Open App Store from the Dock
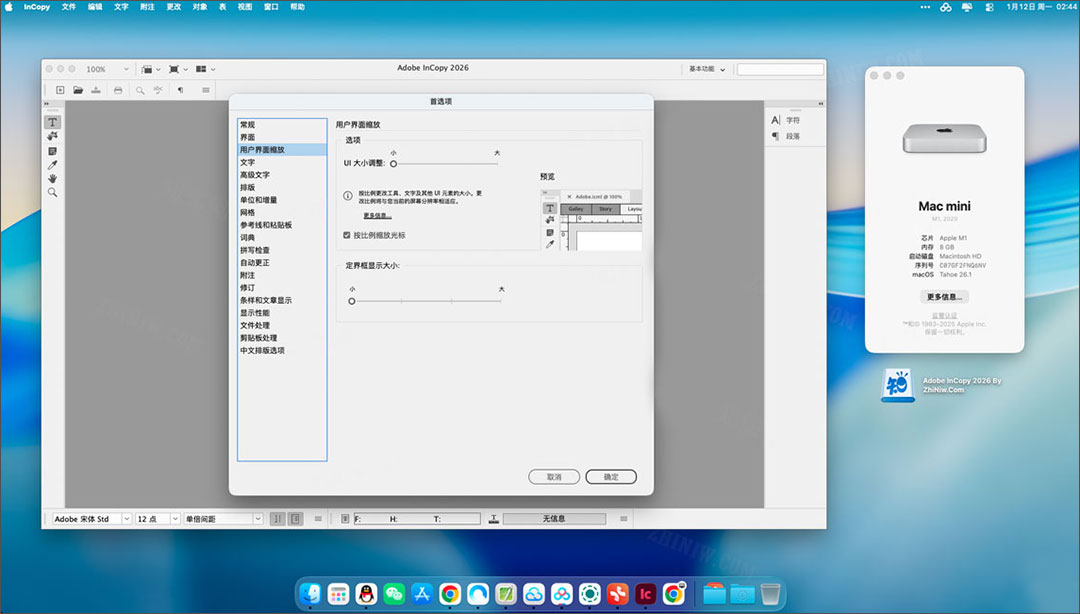The image size is (1080, 614). coord(422,593)
